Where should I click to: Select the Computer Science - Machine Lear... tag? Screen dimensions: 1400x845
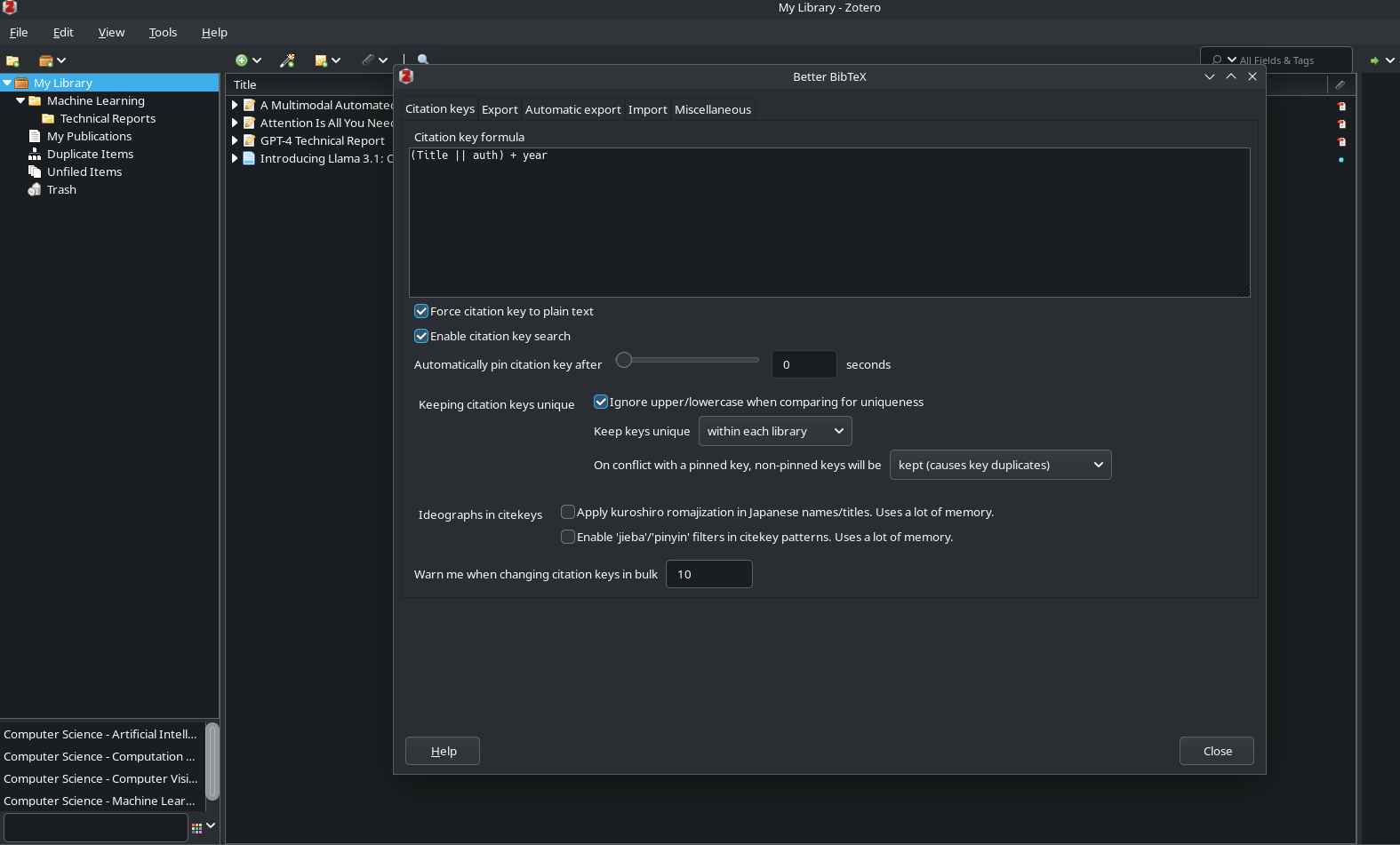tap(100, 801)
